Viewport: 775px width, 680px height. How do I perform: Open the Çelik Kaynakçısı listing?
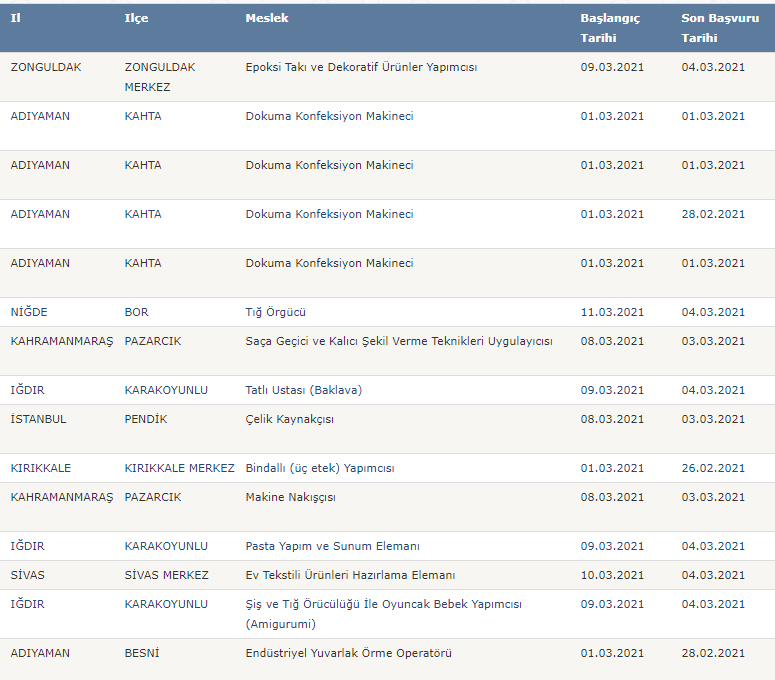coord(289,420)
